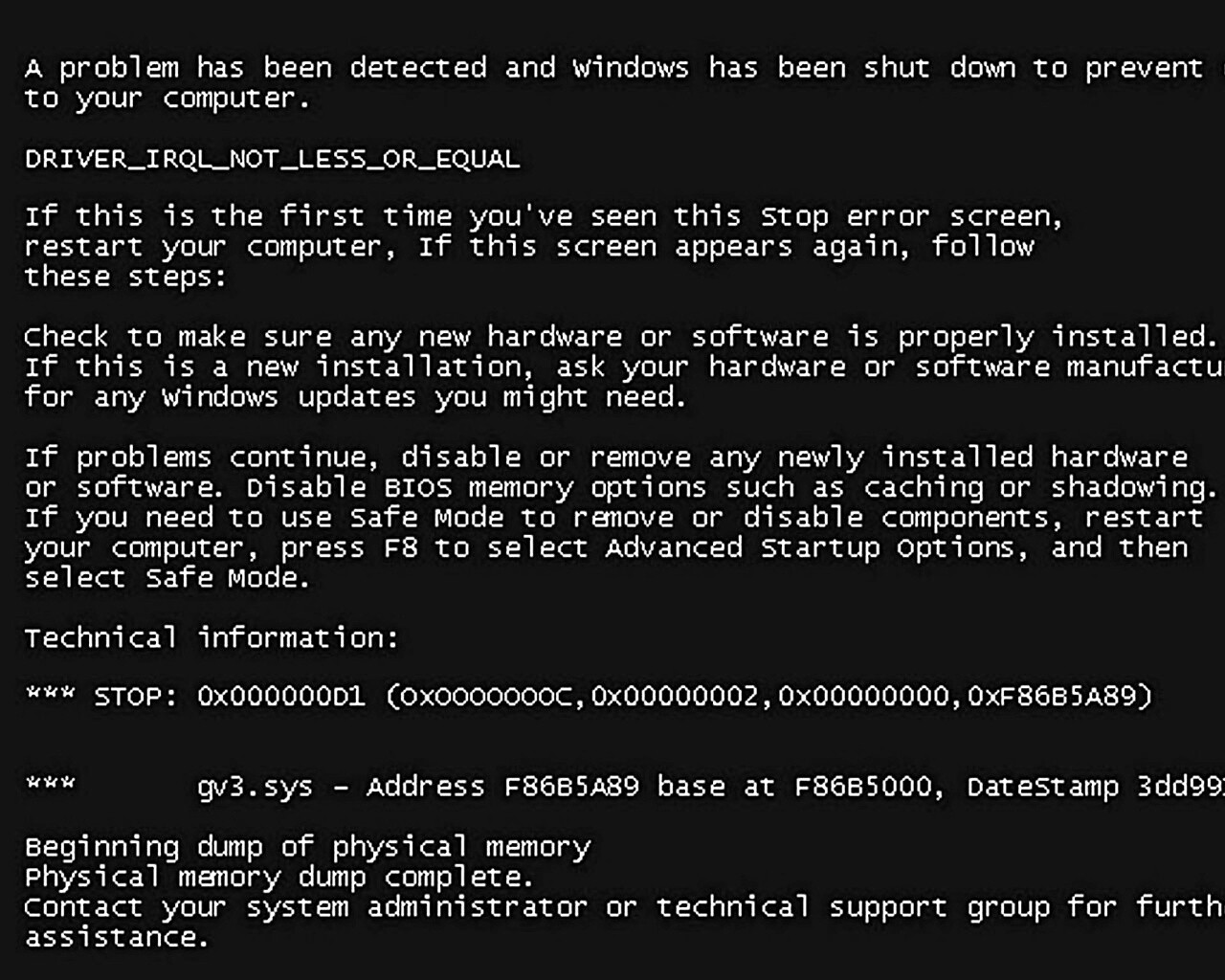This screenshot has height=980, width=1225.
Task: Click "to your computer." text
Action: [167, 99]
